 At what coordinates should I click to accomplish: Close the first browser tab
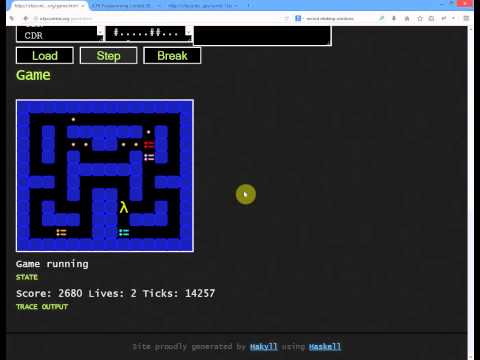[83, 6]
